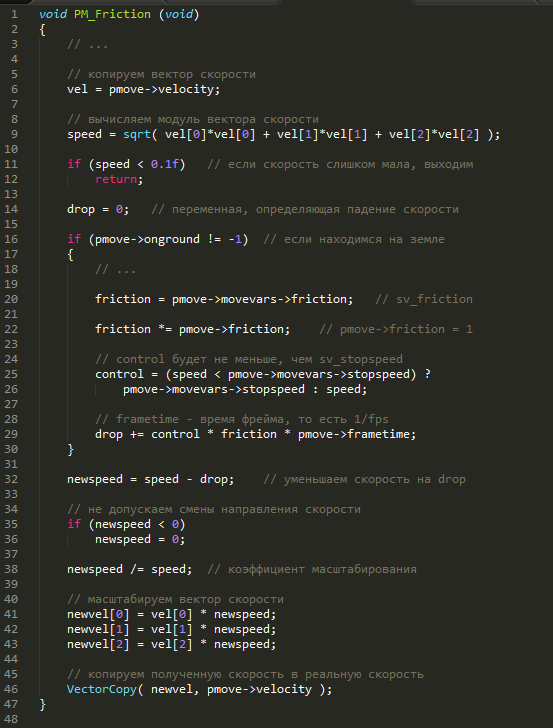Click line number 29 in the gutter
This screenshot has width=553, height=728.
11,434
